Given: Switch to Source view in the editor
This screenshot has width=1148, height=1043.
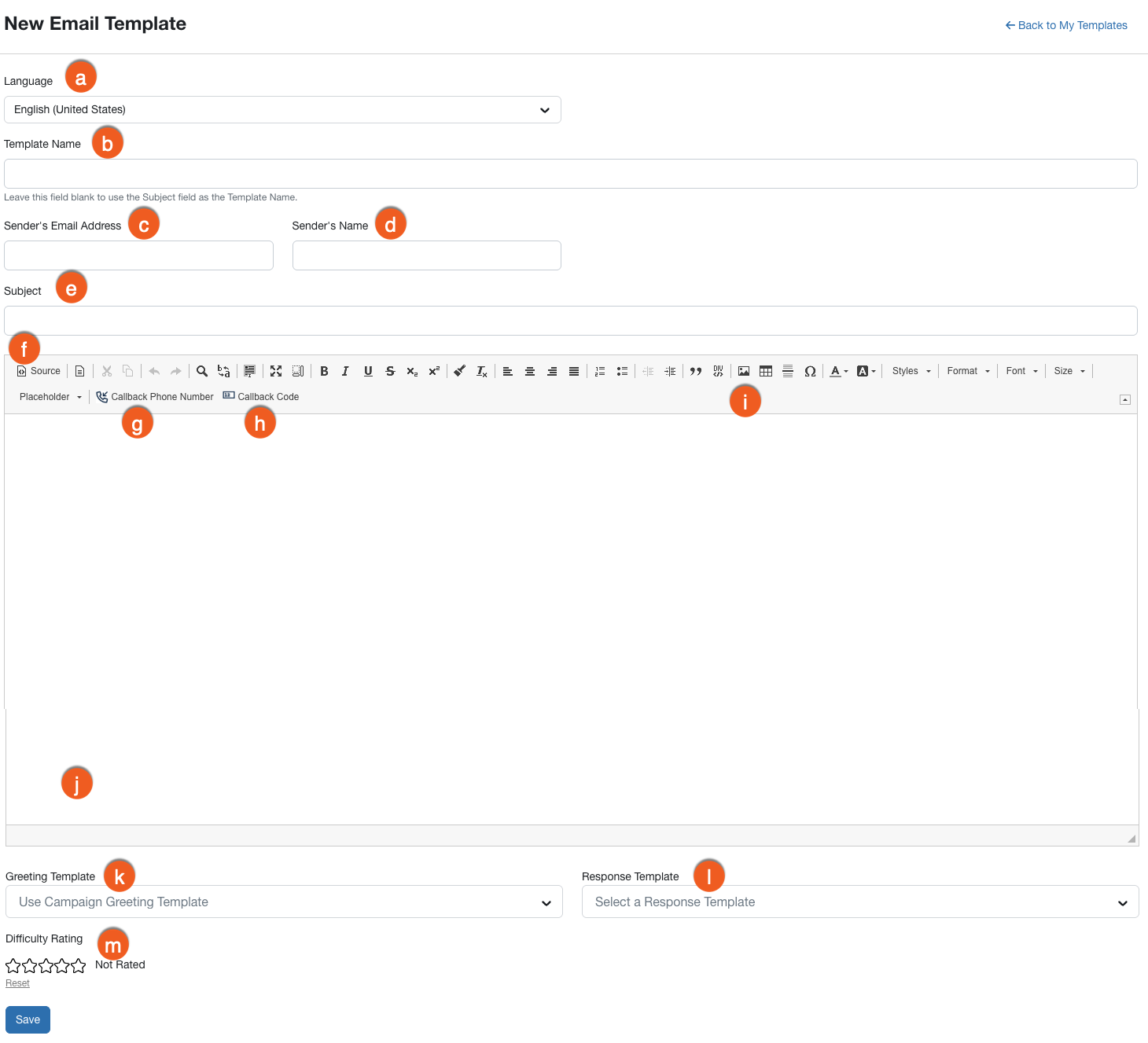Looking at the screenshot, I should point(37,370).
